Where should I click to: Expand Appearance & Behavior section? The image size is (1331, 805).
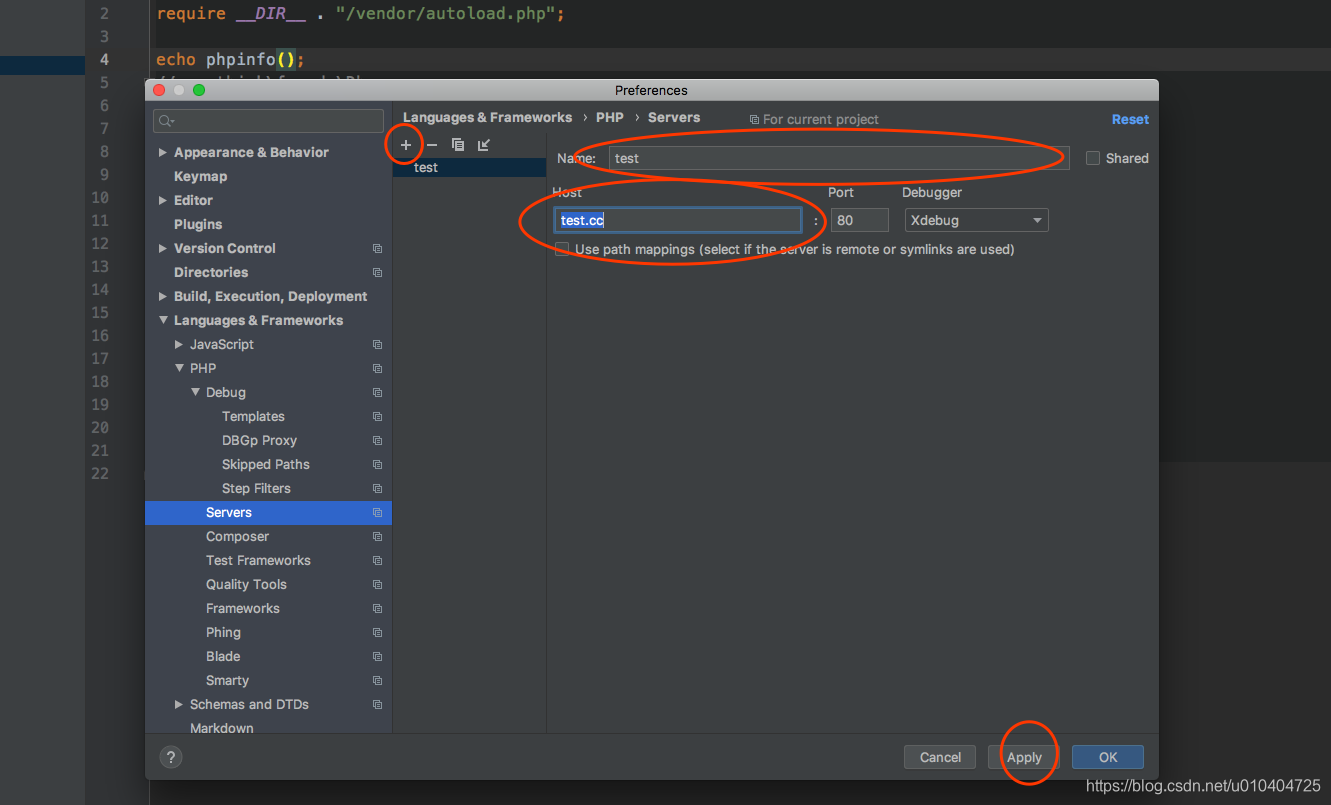tap(163, 152)
